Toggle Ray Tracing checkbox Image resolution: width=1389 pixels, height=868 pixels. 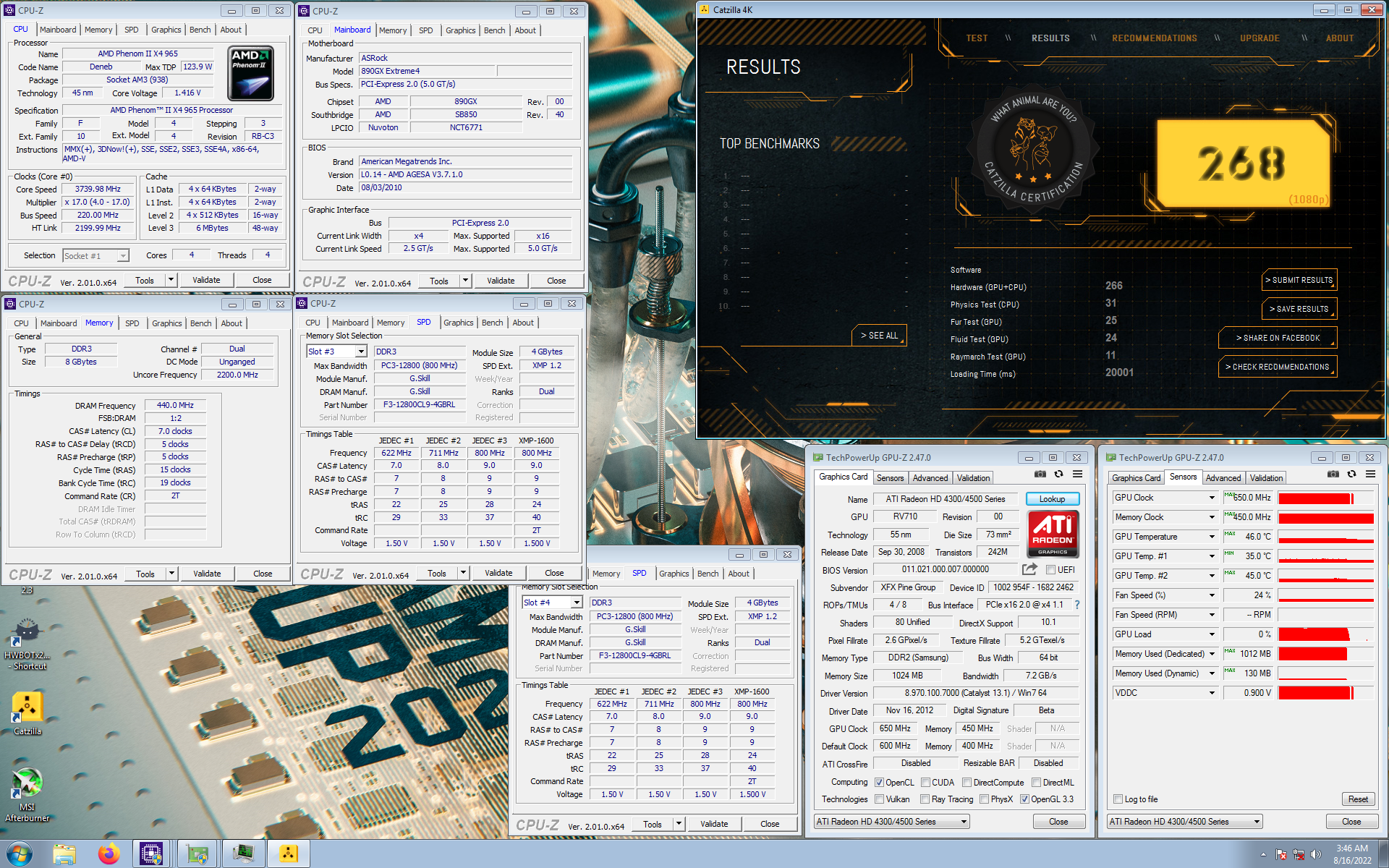point(925,799)
